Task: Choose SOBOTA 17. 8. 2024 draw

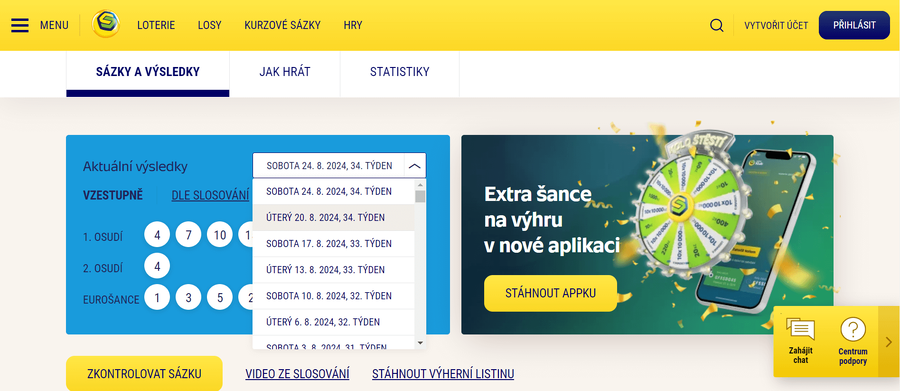Action: click(333, 243)
